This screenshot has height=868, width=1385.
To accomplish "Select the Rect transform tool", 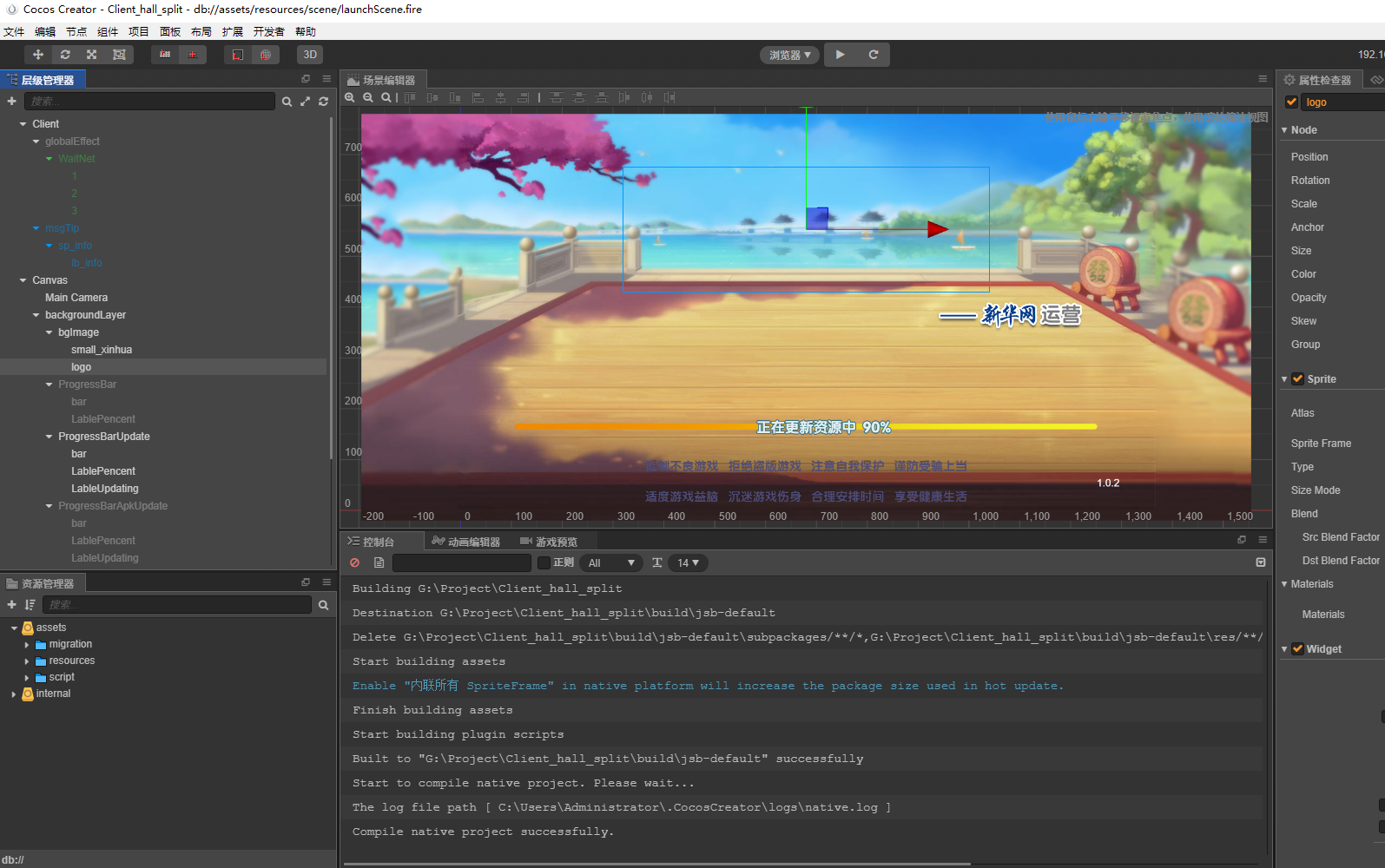I will [119, 55].
